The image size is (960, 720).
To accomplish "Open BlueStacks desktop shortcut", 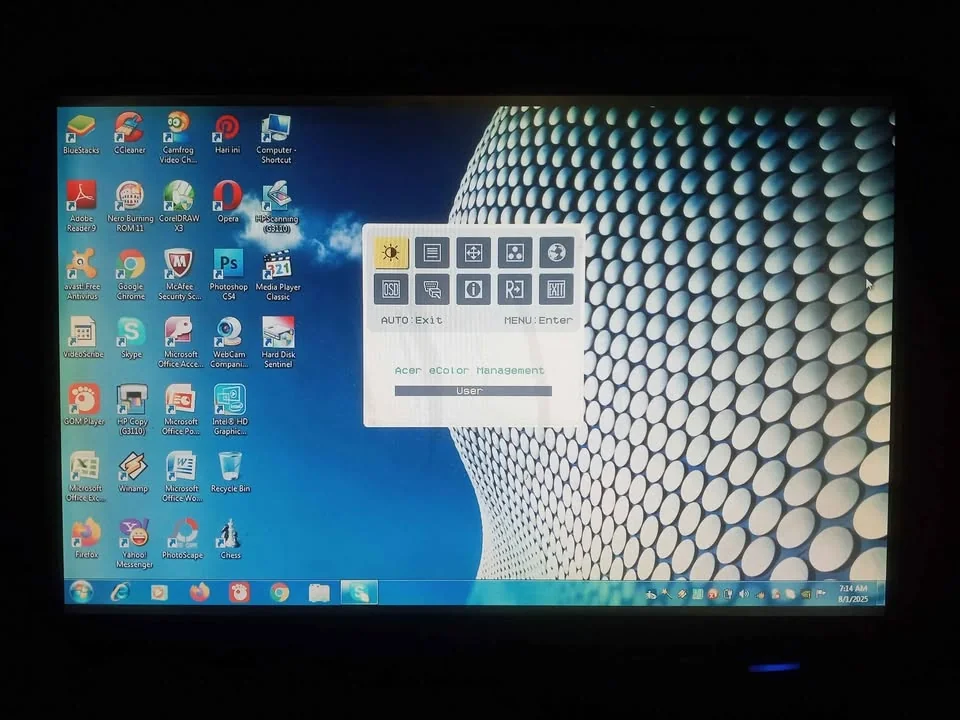I will (x=81, y=133).
